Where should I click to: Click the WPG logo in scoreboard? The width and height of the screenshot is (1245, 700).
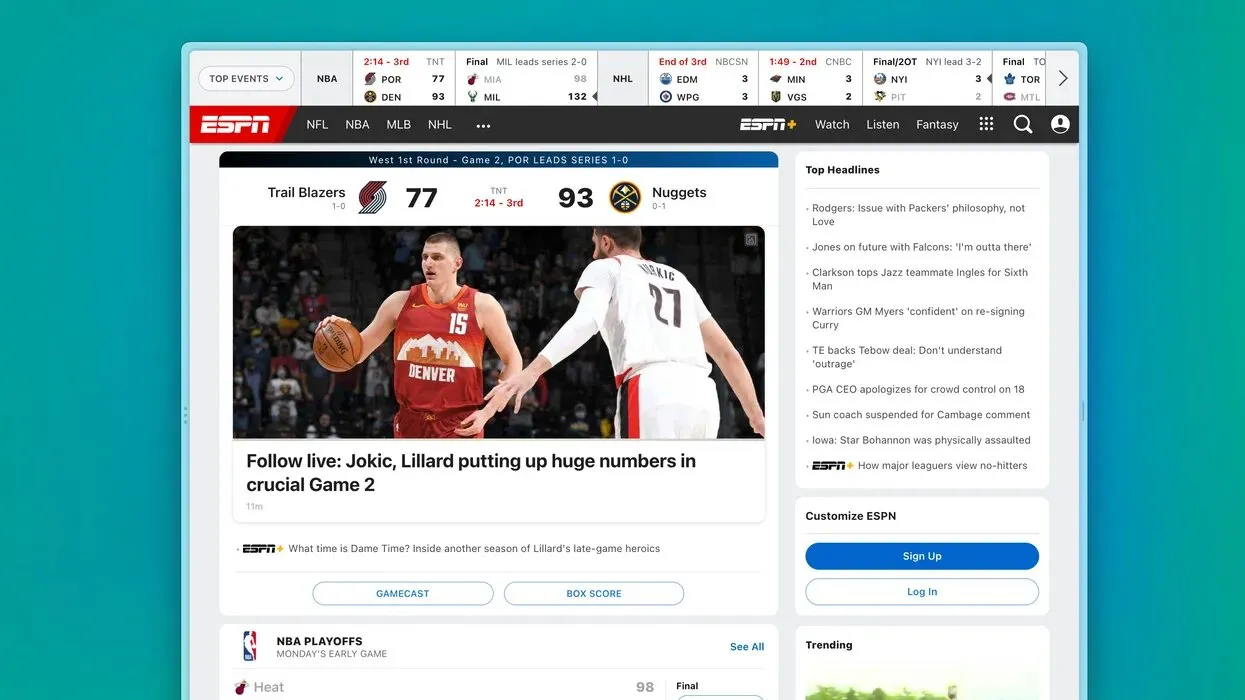pos(666,97)
